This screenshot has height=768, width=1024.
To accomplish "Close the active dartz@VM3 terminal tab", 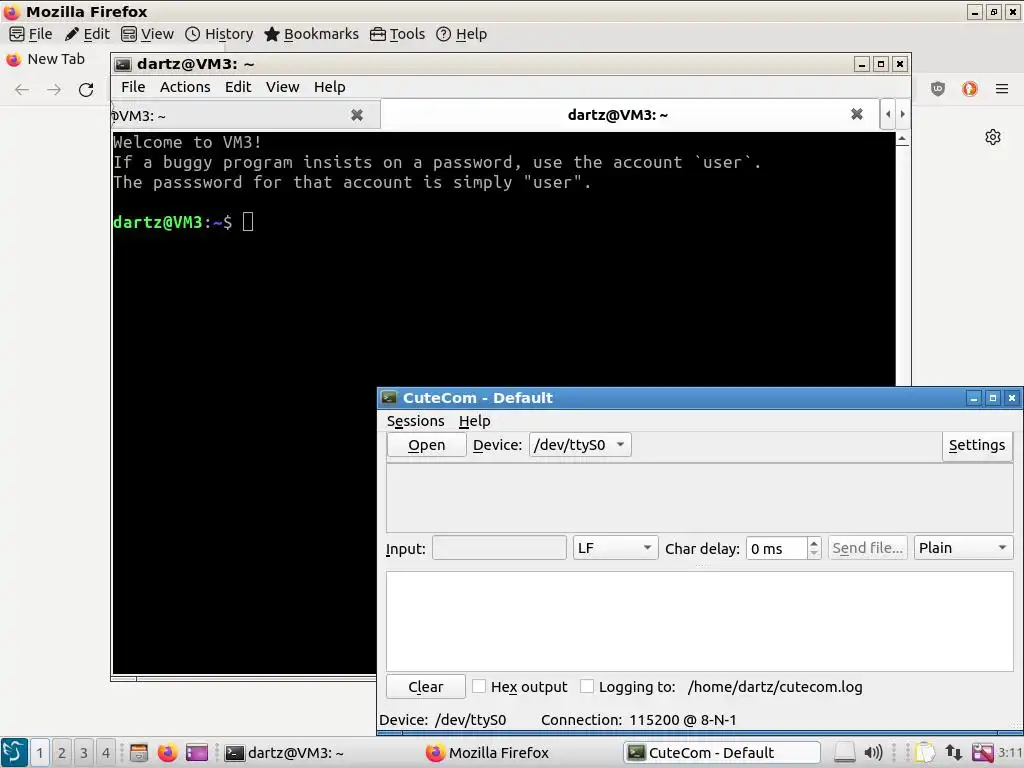I will click(857, 114).
